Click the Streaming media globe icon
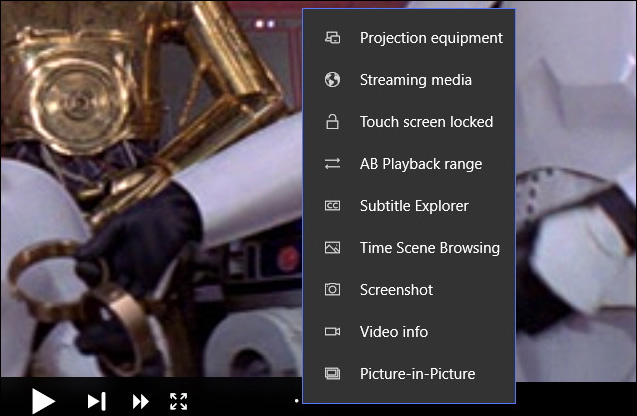This screenshot has width=637, height=416. point(333,80)
